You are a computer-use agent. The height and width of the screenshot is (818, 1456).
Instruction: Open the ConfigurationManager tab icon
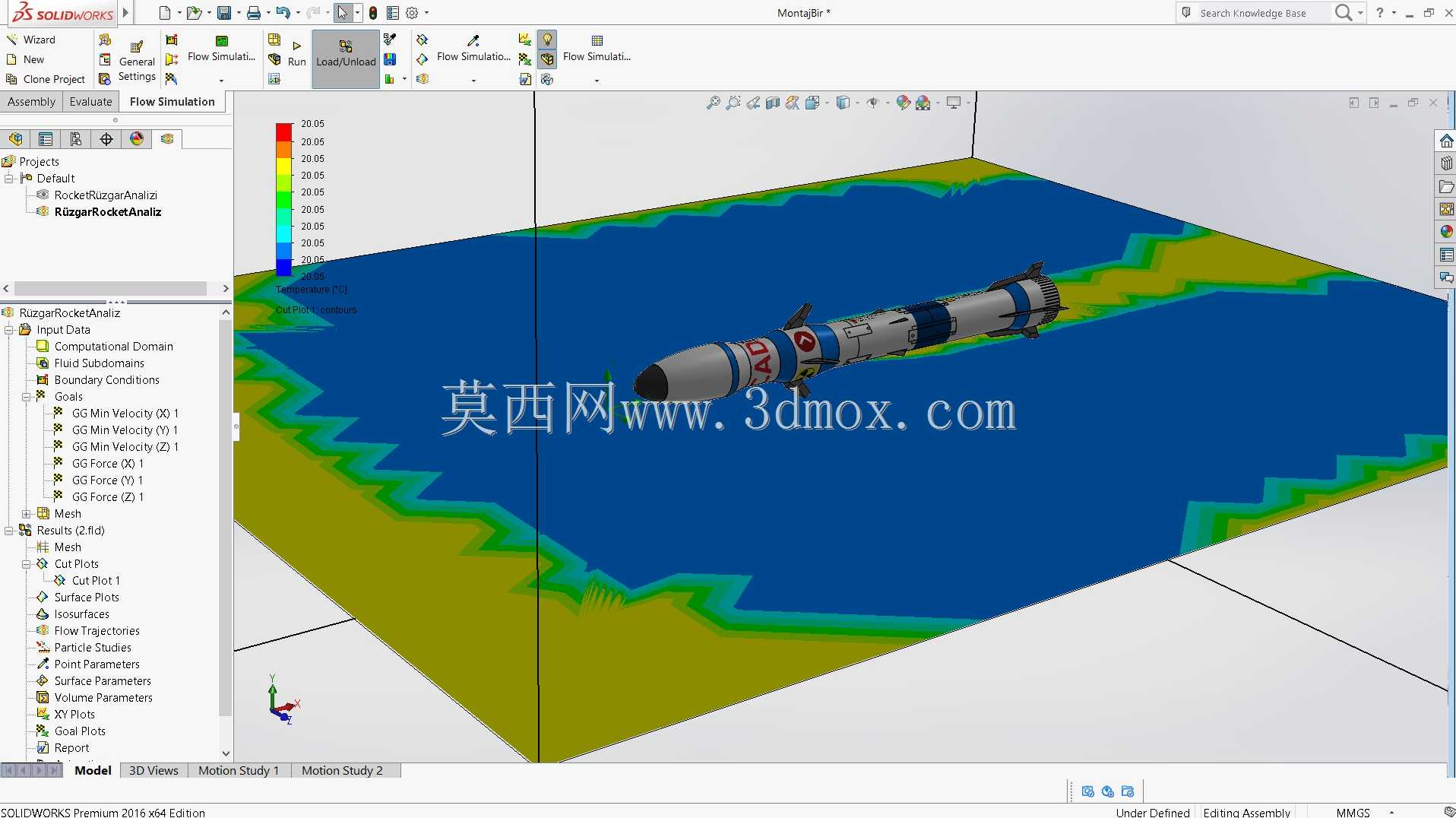click(76, 139)
